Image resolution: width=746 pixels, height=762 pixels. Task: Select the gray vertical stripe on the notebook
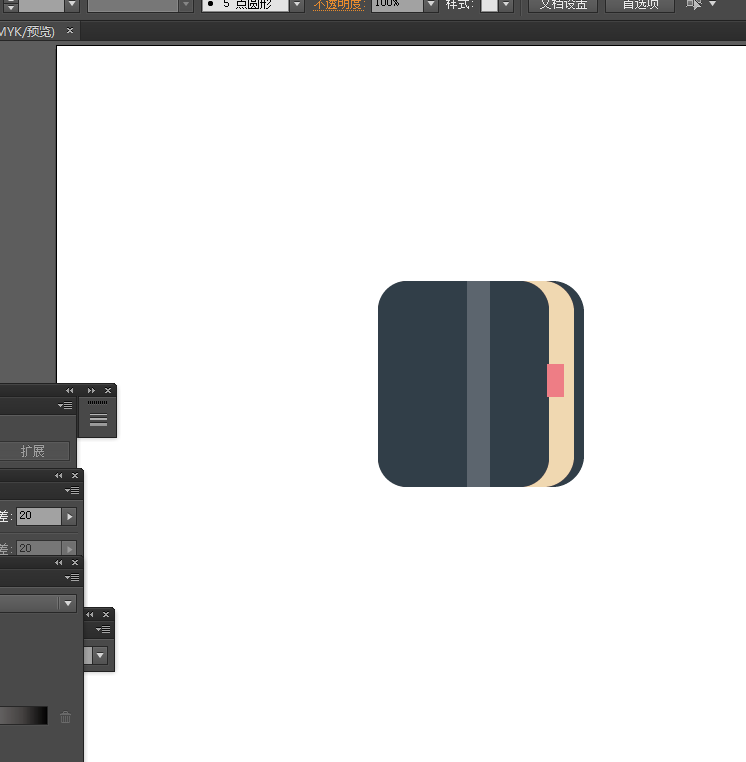point(478,384)
